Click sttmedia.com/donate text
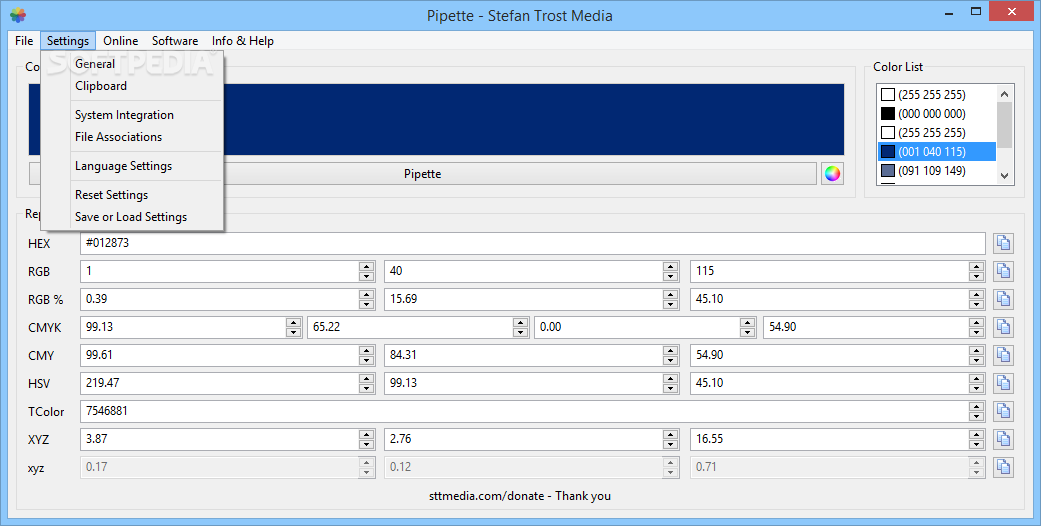This screenshot has width=1041, height=526. coord(487,496)
